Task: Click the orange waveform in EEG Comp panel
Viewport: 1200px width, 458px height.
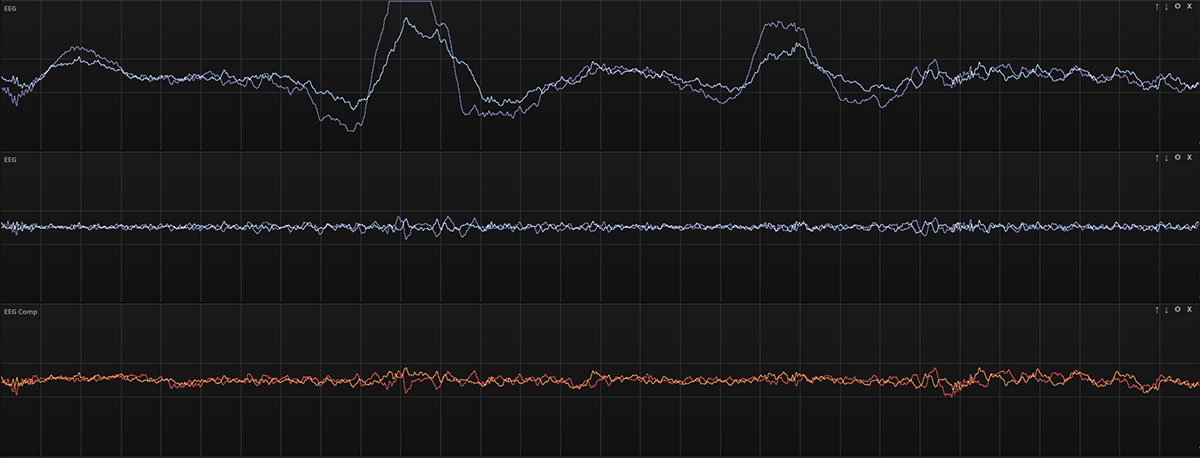Action: coord(600,380)
